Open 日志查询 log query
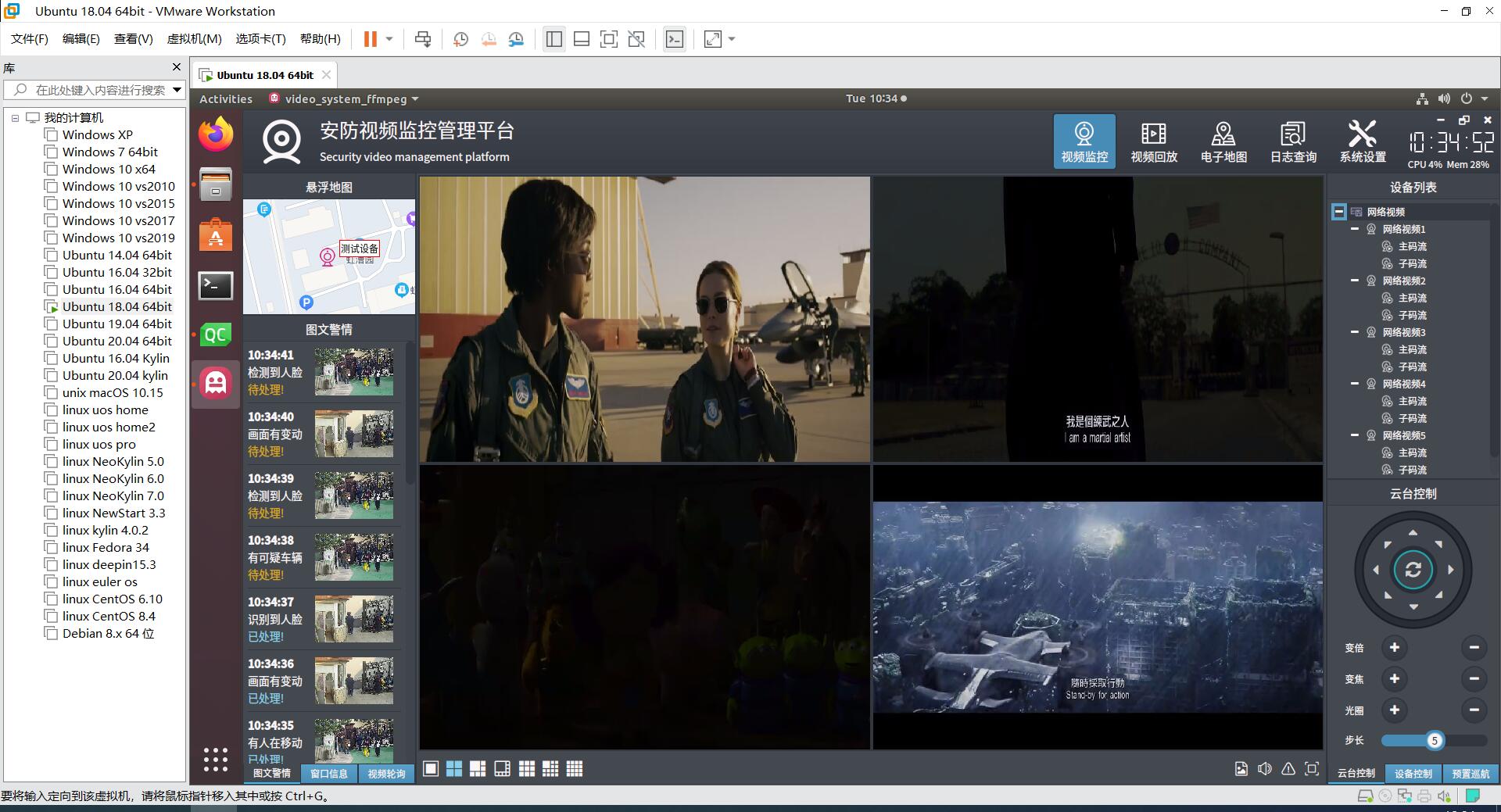The height and width of the screenshot is (812, 1501). [x=1293, y=141]
